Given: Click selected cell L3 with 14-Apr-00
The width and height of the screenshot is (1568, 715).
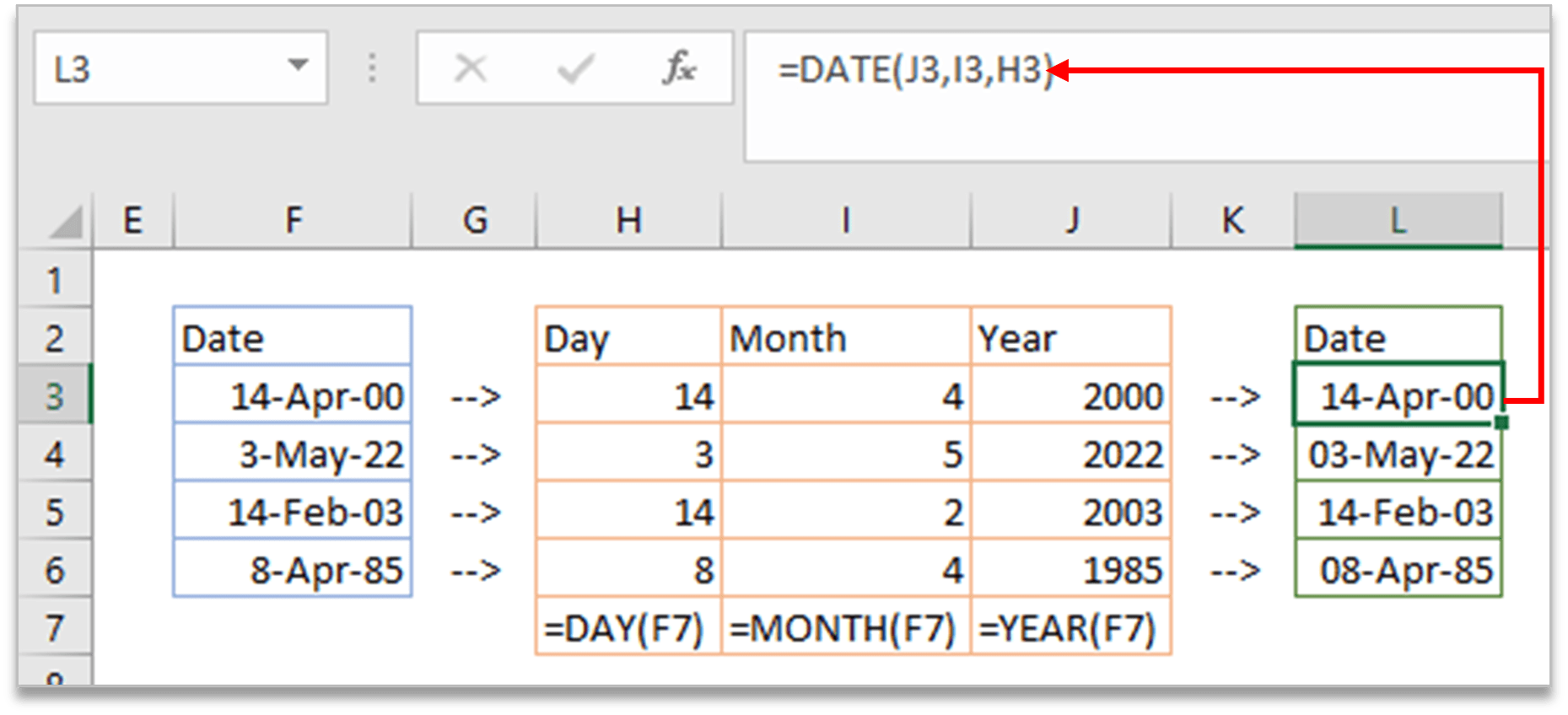Looking at the screenshot, I should pyautogui.click(x=1398, y=395).
